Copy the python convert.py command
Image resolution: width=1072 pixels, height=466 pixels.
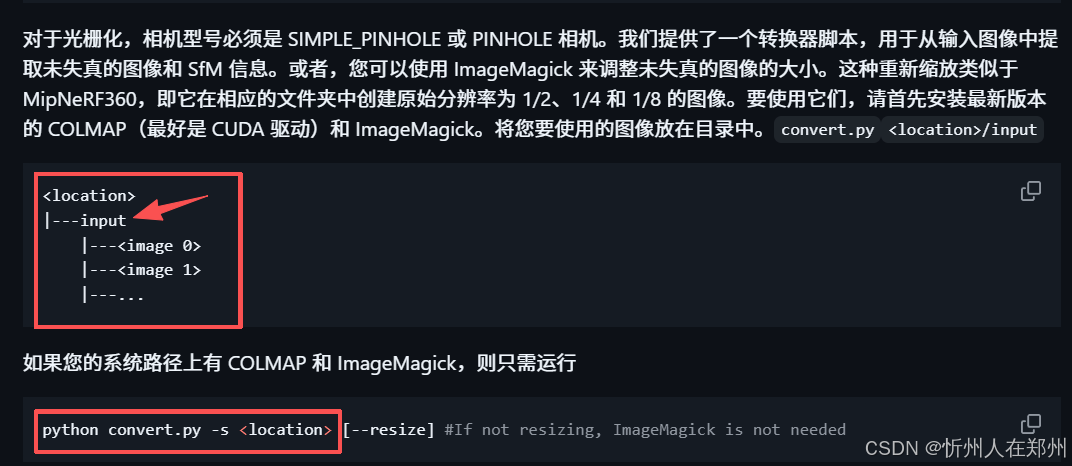click(1030, 424)
